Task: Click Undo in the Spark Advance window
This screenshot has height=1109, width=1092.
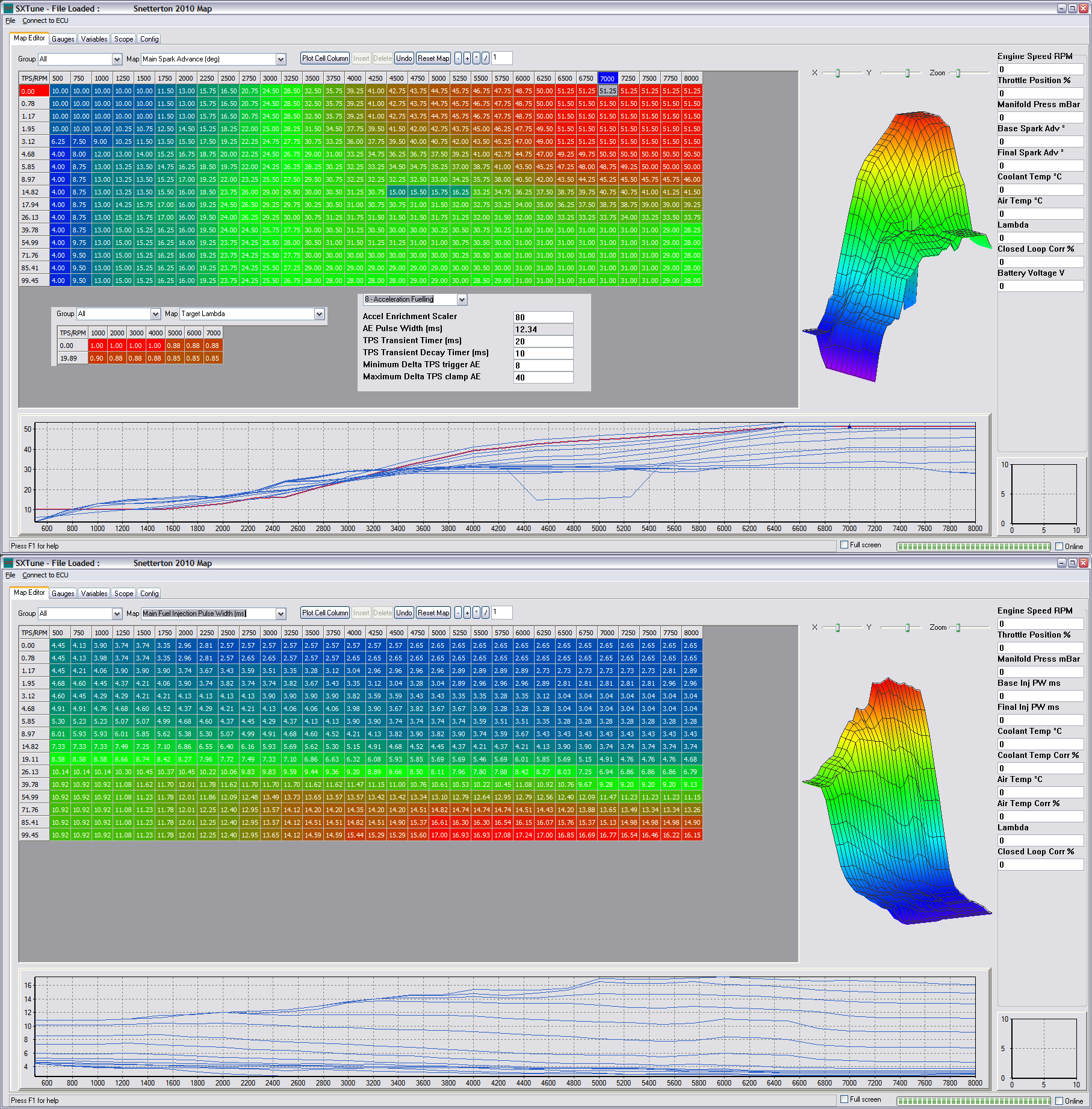Action: pyautogui.click(x=405, y=58)
